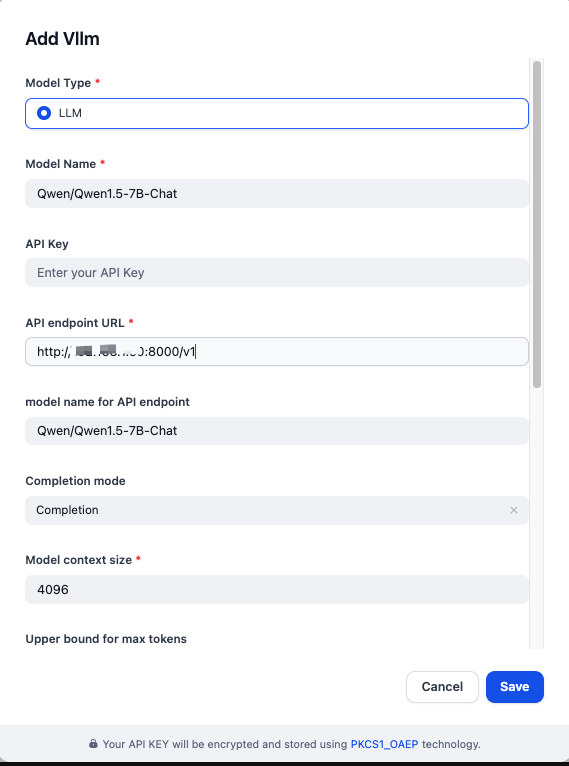Viewport: 569px width, 766px height.
Task: Open the PKCS1_OAEP link
Action: 384,744
